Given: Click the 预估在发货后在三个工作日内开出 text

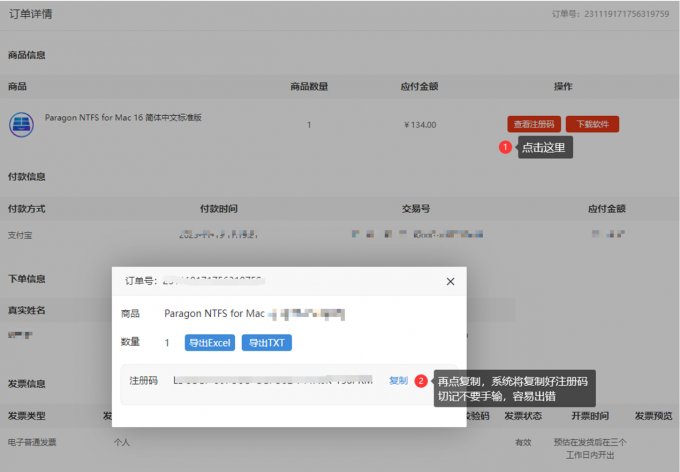Looking at the screenshot, I should click(x=590, y=448).
